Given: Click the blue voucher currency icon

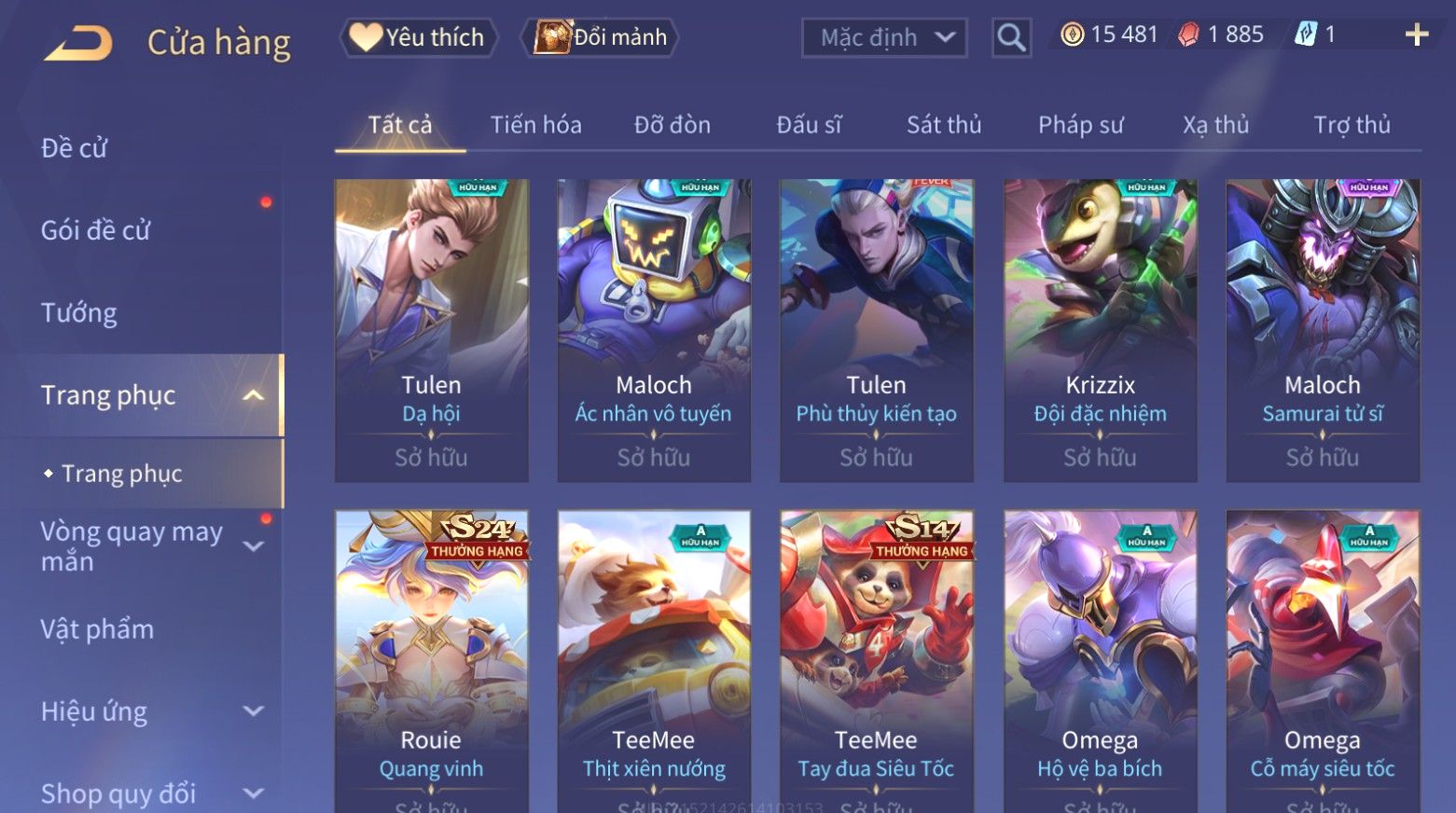Looking at the screenshot, I should pos(1305,35).
